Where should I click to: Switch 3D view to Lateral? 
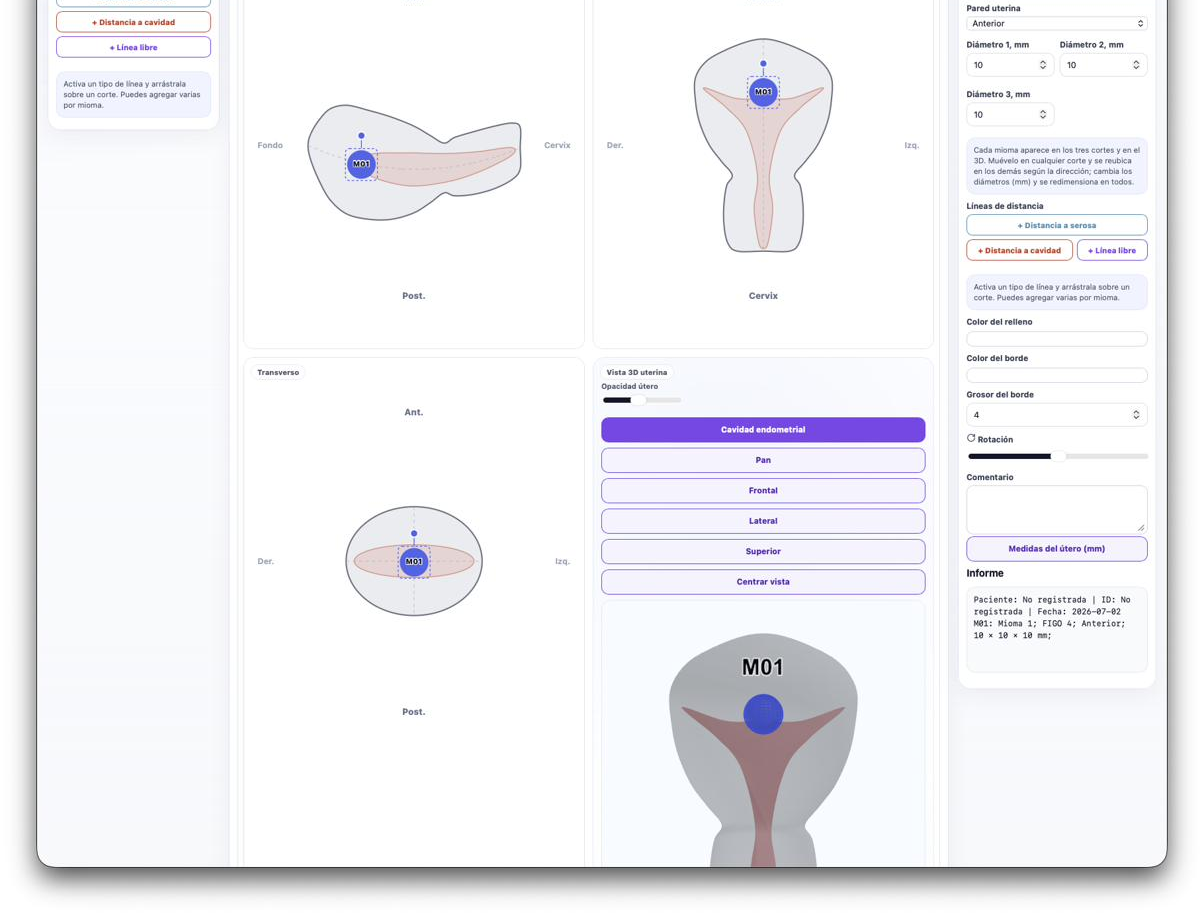click(763, 521)
